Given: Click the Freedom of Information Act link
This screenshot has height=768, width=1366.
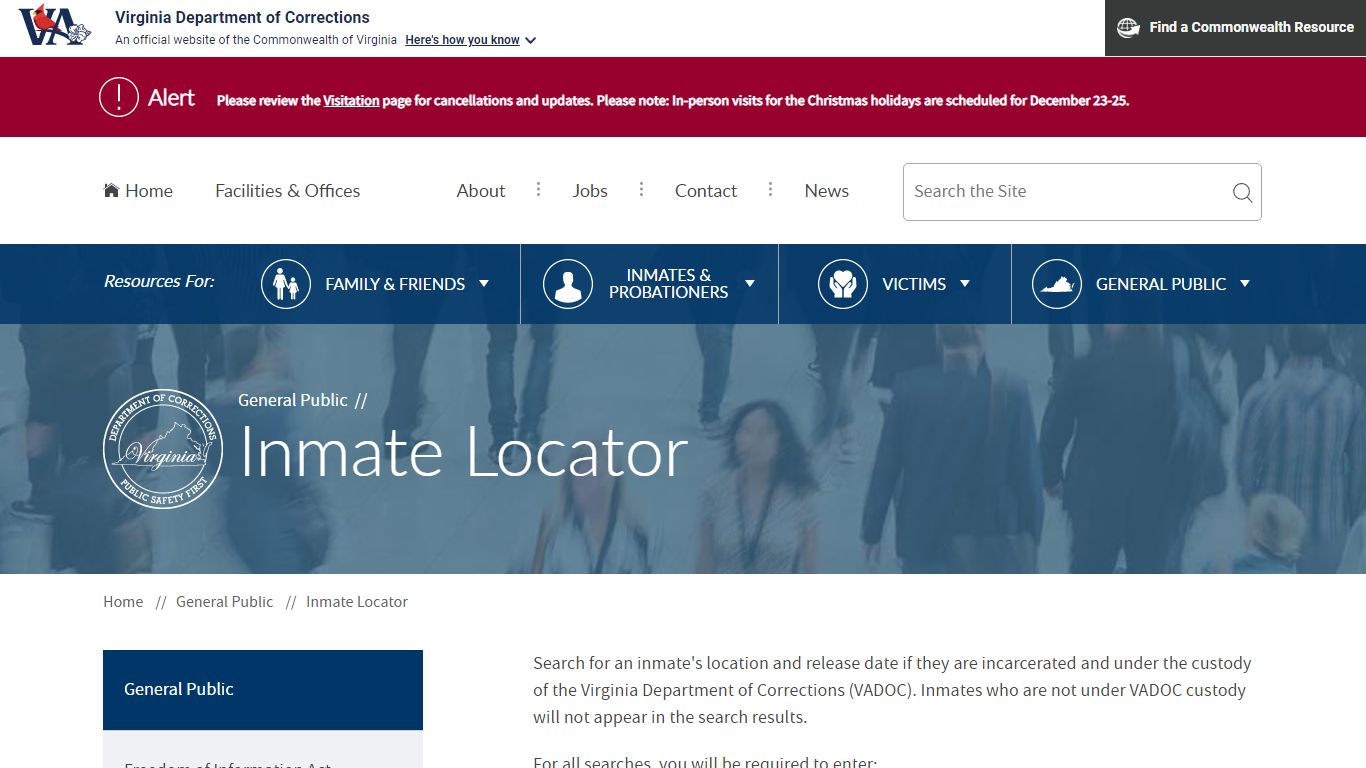Looking at the screenshot, I should pyautogui.click(x=227, y=764).
